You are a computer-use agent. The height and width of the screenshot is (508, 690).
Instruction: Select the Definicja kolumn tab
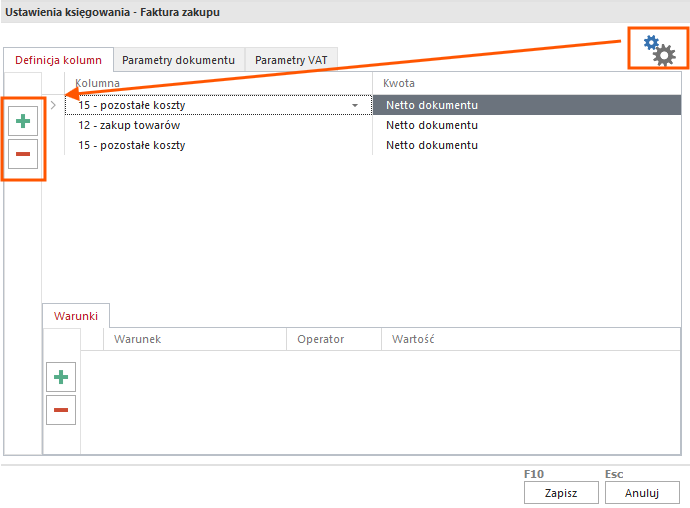(58, 60)
